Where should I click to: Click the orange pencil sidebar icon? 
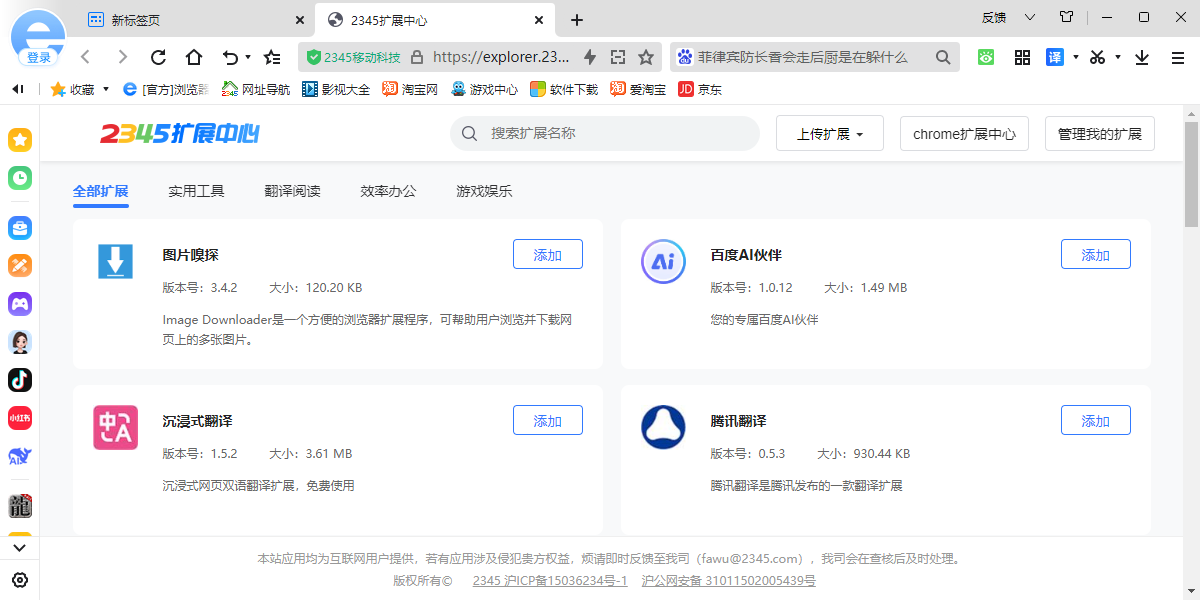click(20, 265)
